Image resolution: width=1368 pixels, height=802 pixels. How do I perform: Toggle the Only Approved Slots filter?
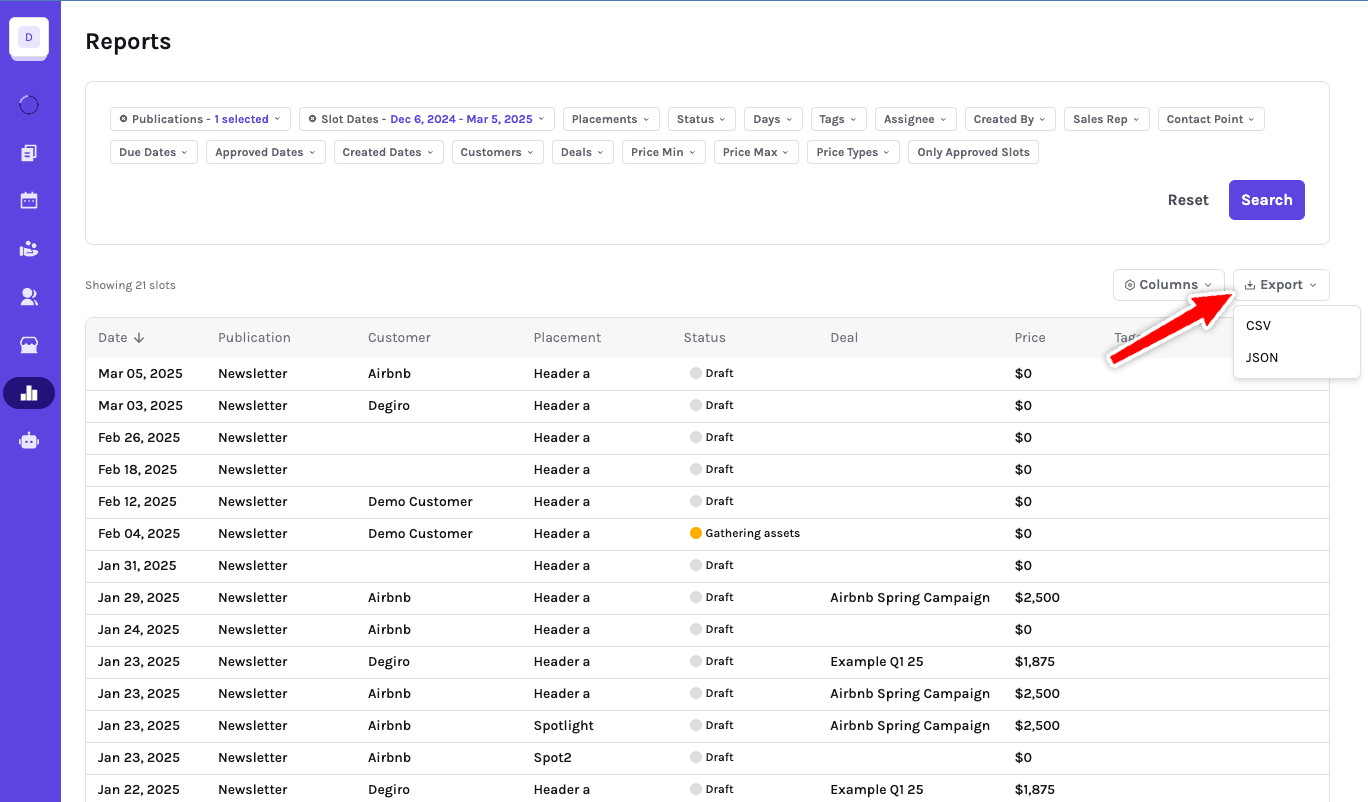[x=973, y=152]
